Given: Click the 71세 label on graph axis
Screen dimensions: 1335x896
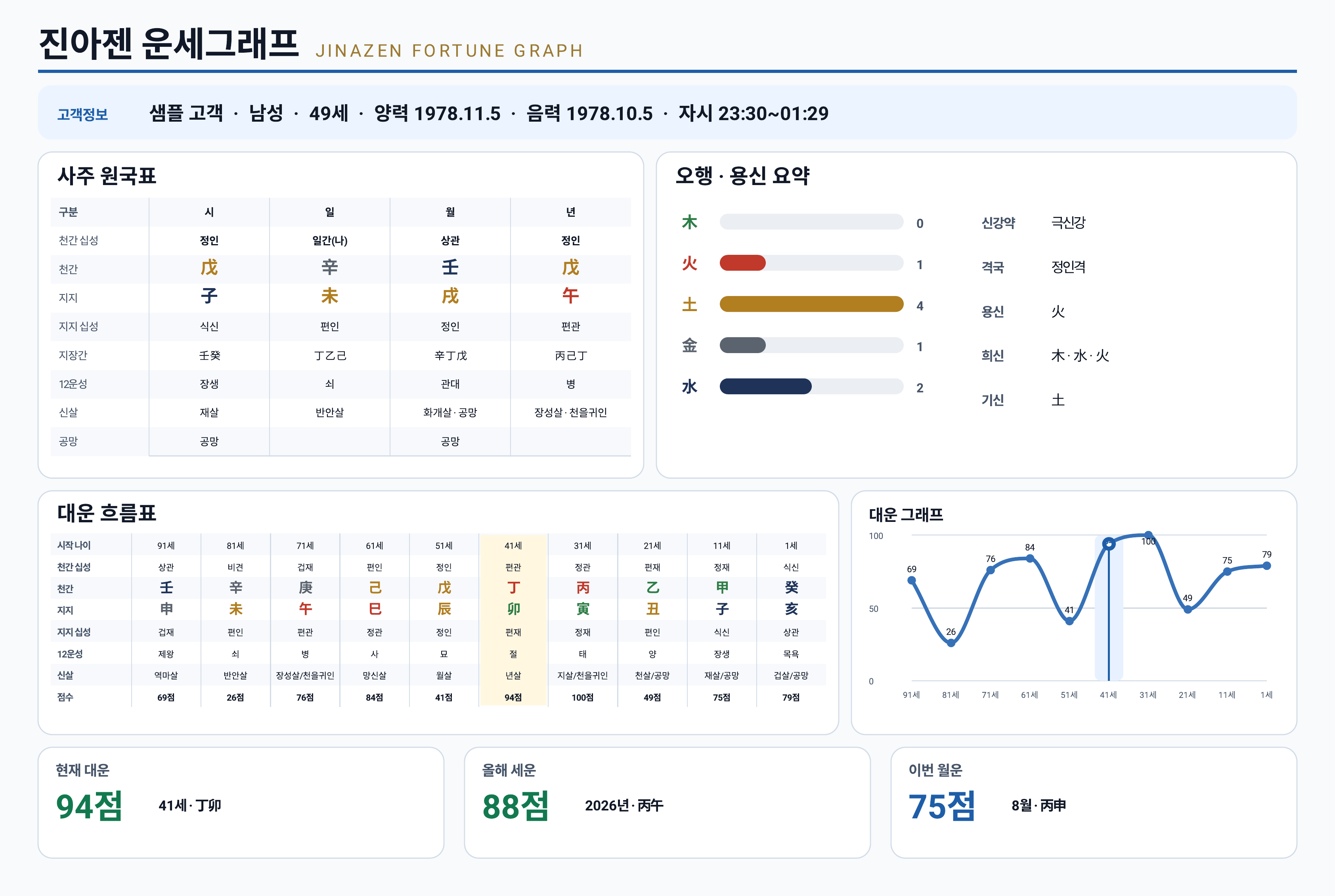Looking at the screenshot, I should point(990,695).
